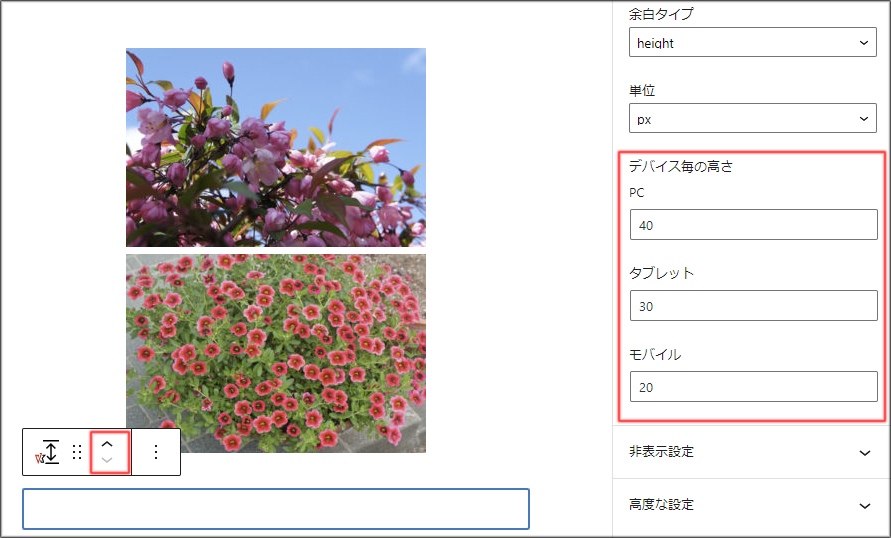Click the タブレット height input field

753,306
